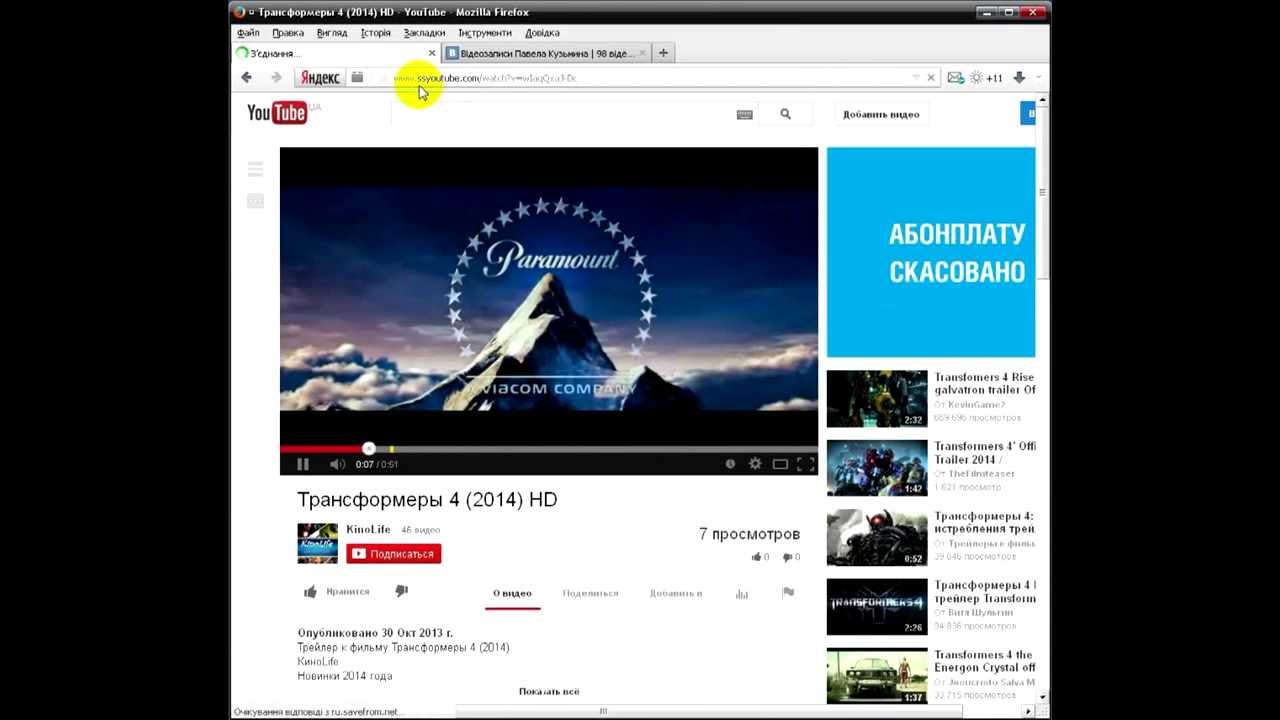Click the page scroll up arrow
This screenshot has width=1280, height=720.
tap(1043, 100)
